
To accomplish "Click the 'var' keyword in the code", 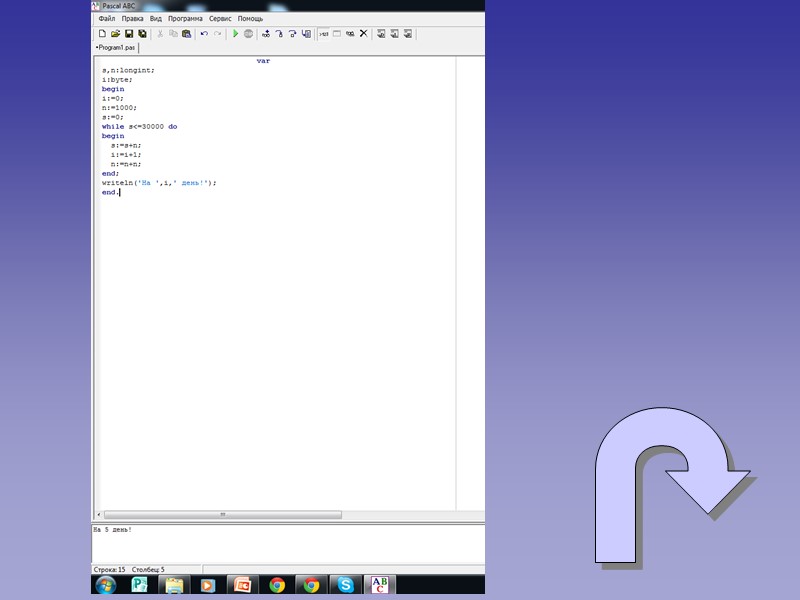I will (x=263, y=61).
